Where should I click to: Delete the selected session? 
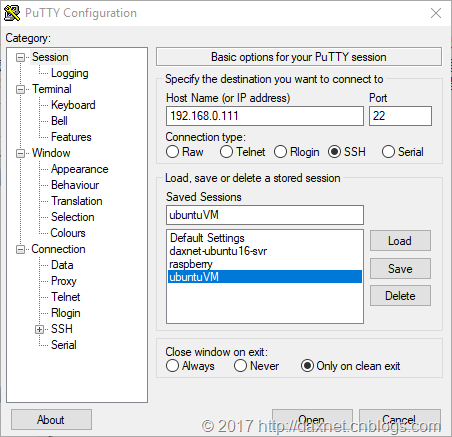click(400, 296)
